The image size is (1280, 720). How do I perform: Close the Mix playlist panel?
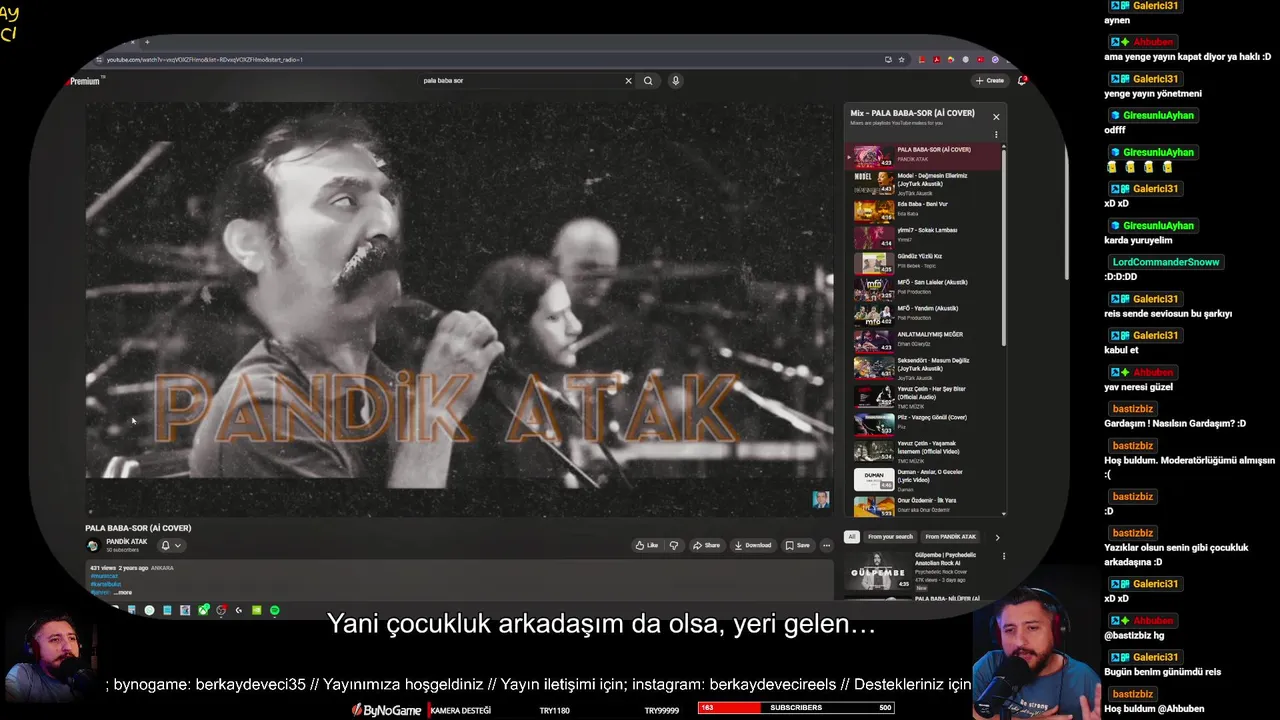(996, 117)
